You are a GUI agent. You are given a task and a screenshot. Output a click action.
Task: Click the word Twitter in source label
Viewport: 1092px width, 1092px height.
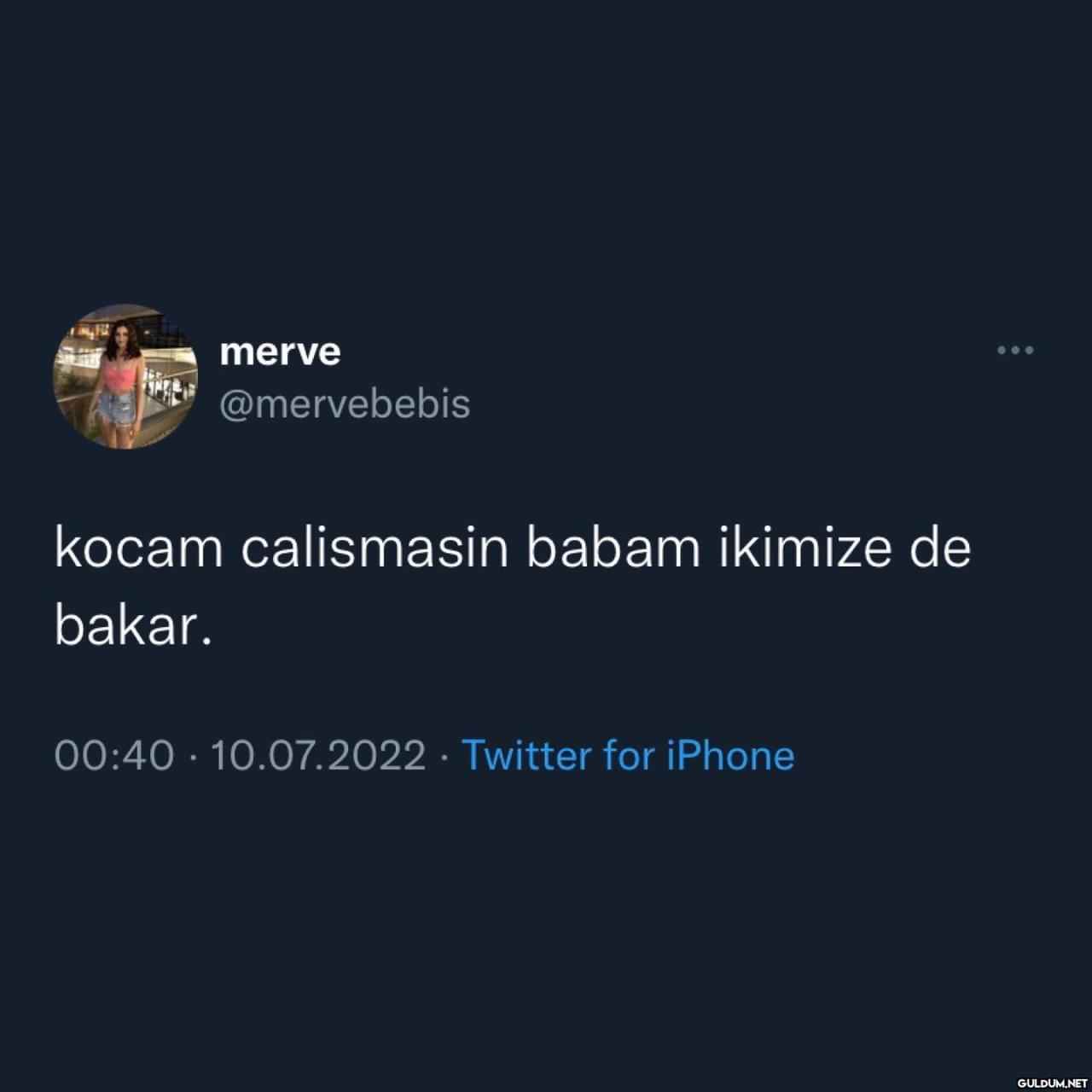coord(526,755)
